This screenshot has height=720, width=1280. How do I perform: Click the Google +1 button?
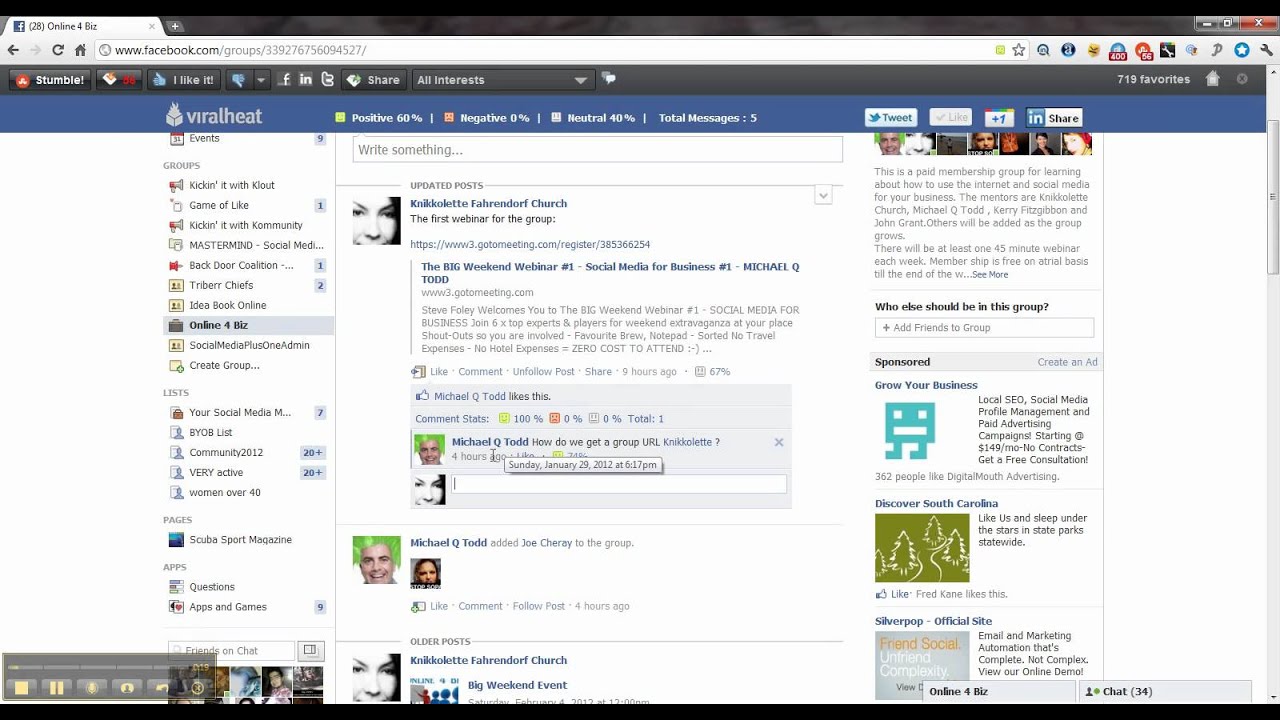pyautogui.click(x=999, y=118)
